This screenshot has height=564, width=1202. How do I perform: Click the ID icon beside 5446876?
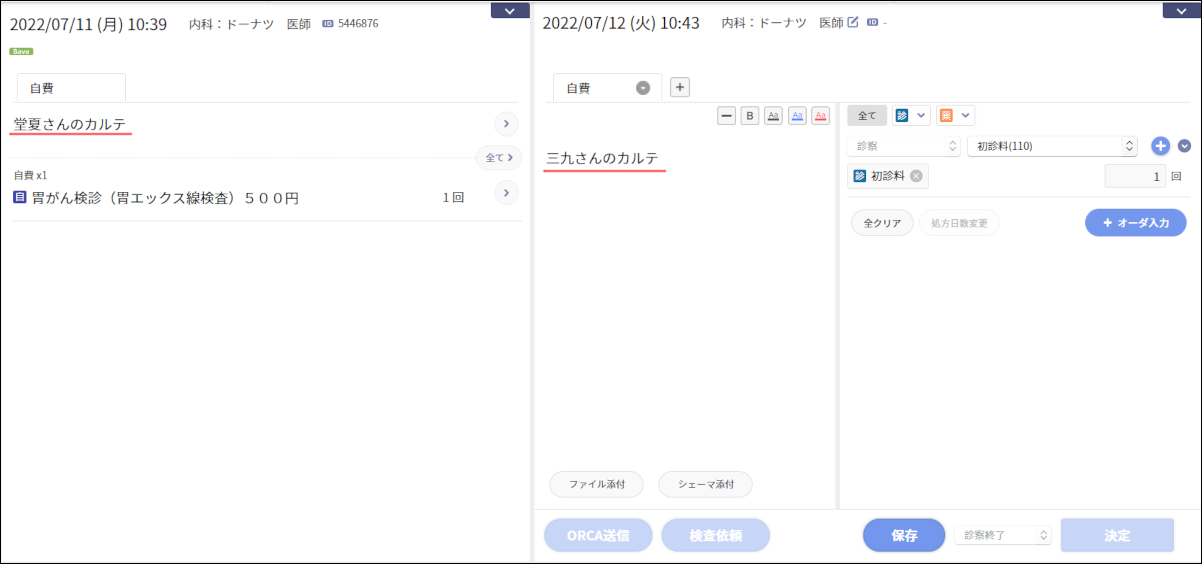click(328, 23)
